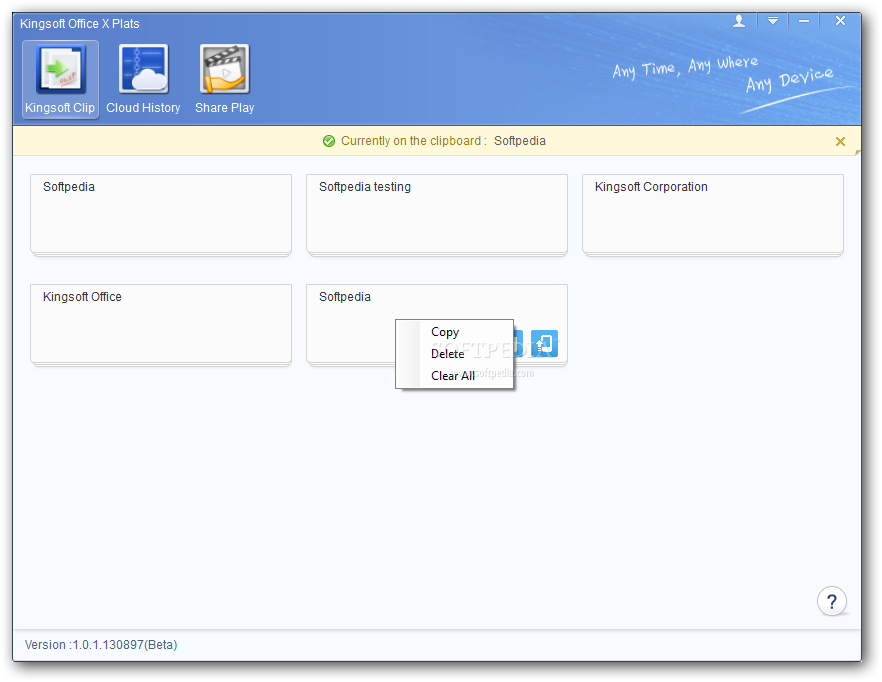Click the send-to-device icon on Softpedia clip
Viewport: 882px width, 682px height.
coord(544,344)
